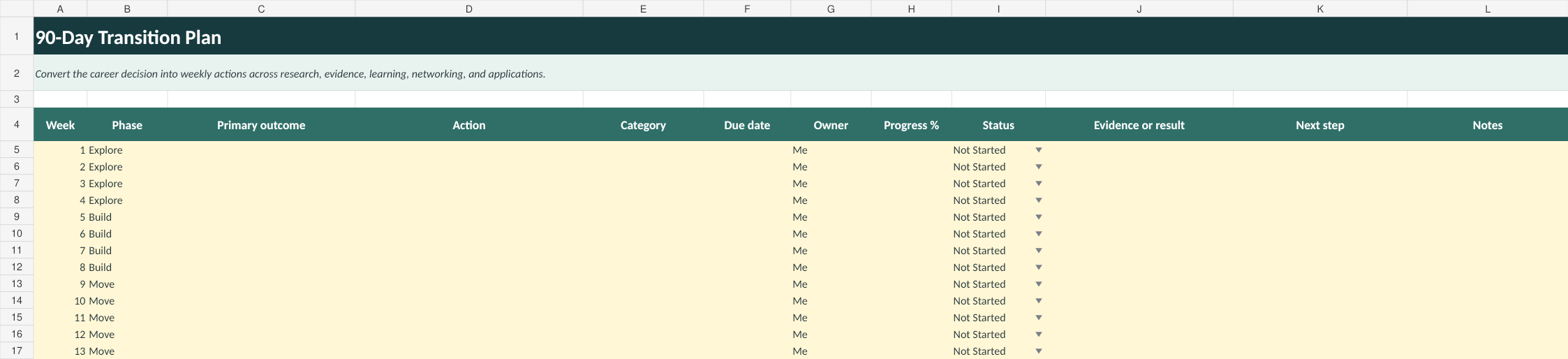
Task: Click 'Not Started' text in Week 3 row
Action: 979,184
